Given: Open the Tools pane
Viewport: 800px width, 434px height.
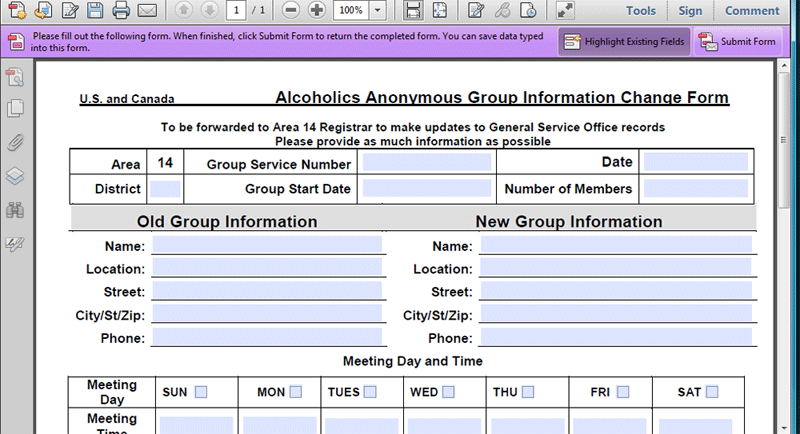Looking at the screenshot, I should [641, 11].
